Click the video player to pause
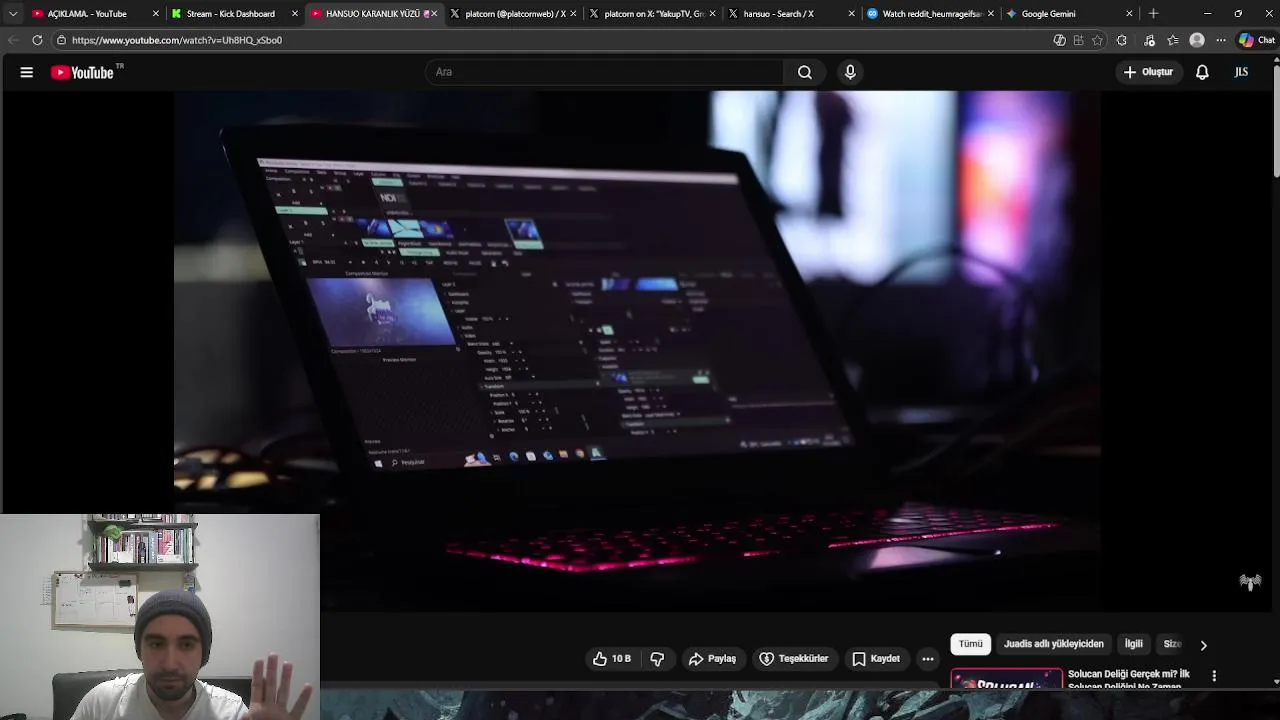The height and width of the screenshot is (720, 1280). [637, 350]
